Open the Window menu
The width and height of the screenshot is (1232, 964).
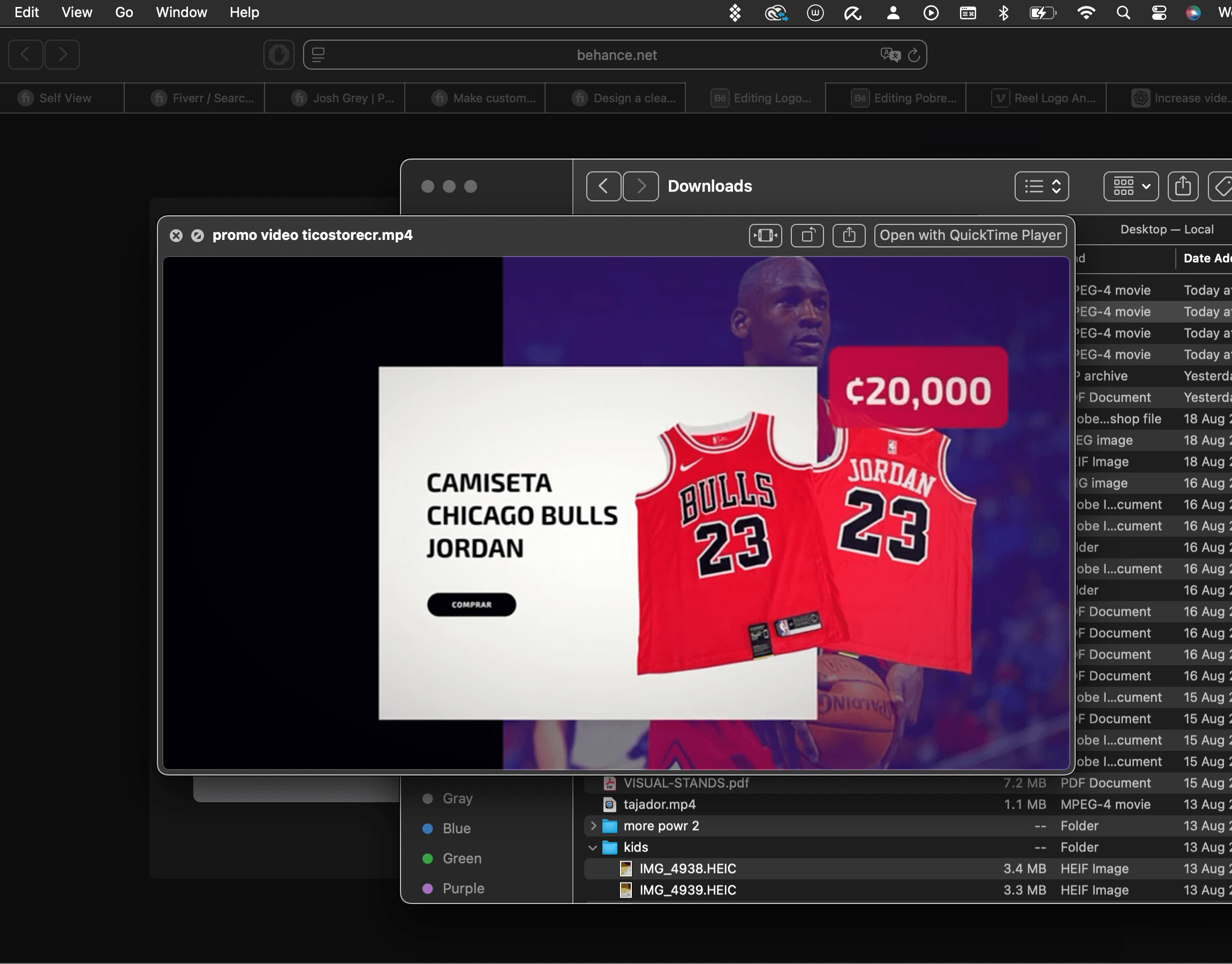tap(181, 12)
